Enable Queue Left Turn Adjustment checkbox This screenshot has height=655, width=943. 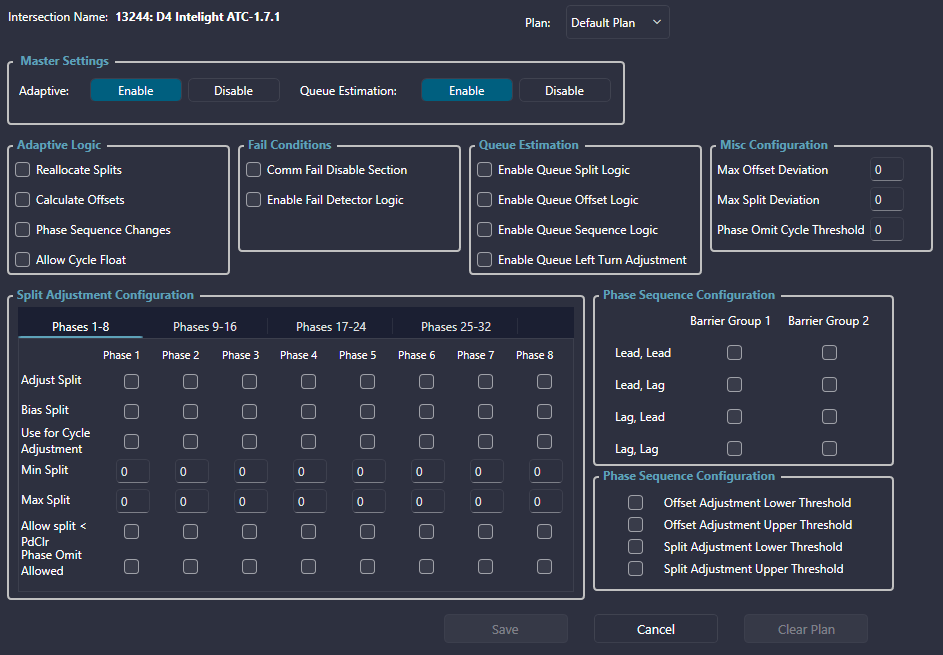tap(485, 260)
